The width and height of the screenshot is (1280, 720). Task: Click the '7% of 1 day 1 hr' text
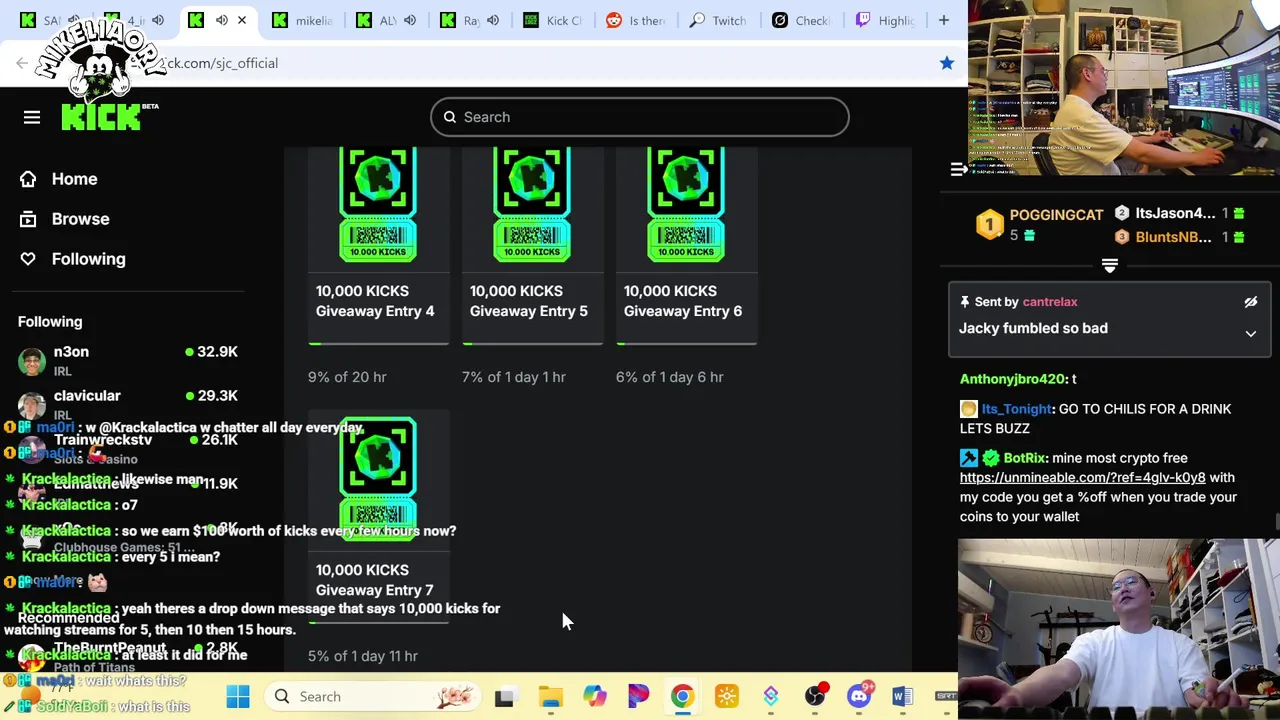[514, 377]
